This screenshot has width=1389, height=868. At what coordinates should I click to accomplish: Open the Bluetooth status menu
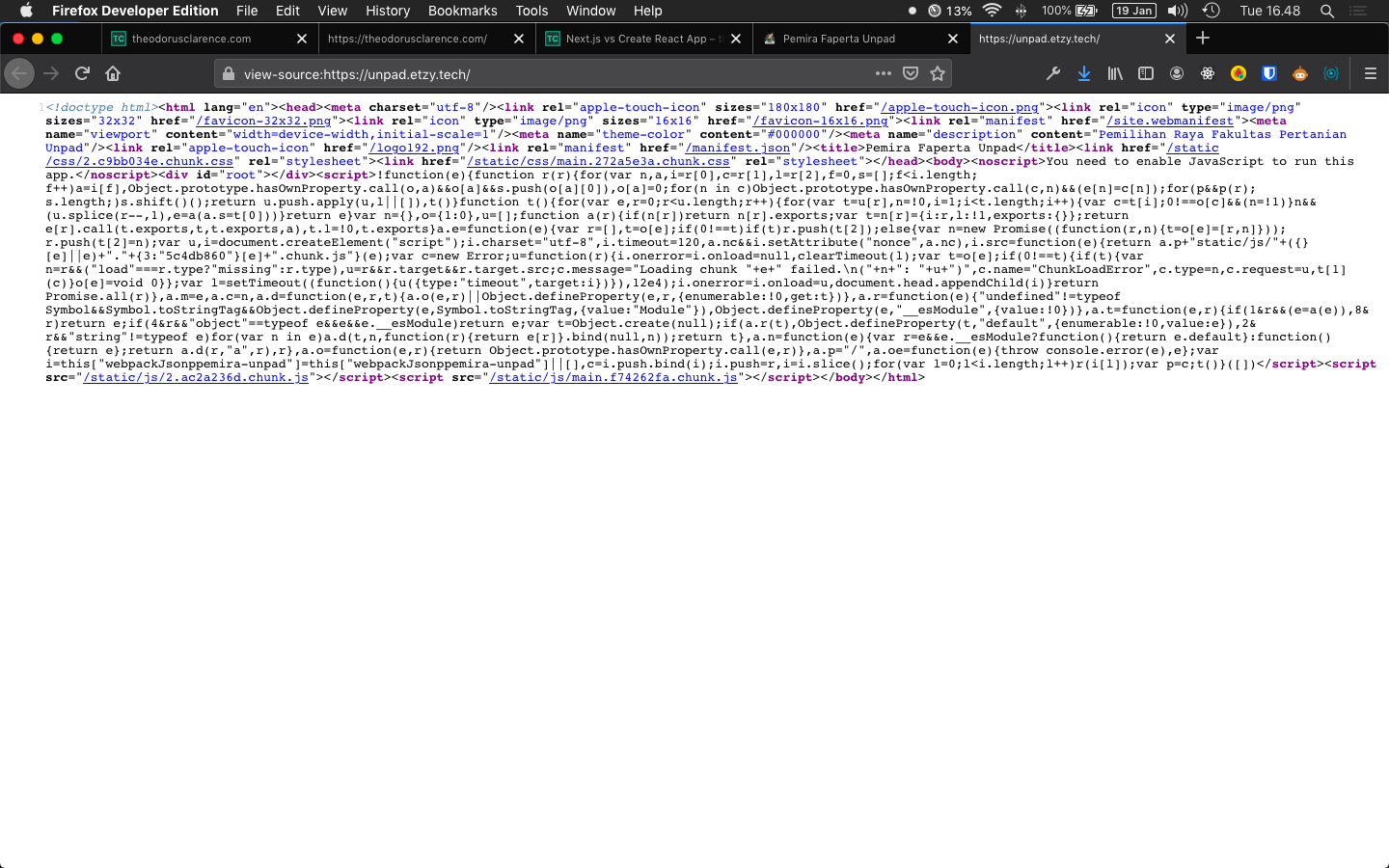(1021, 11)
